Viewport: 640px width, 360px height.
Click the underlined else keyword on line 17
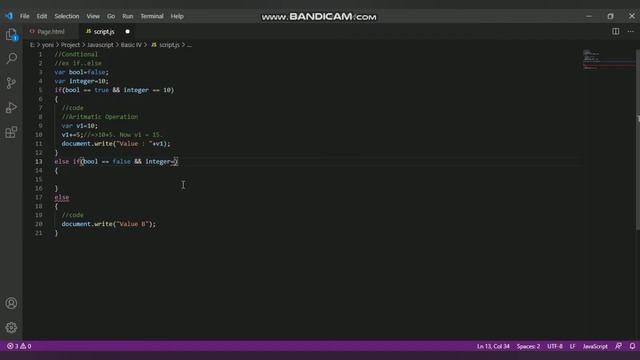click(62, 197)
